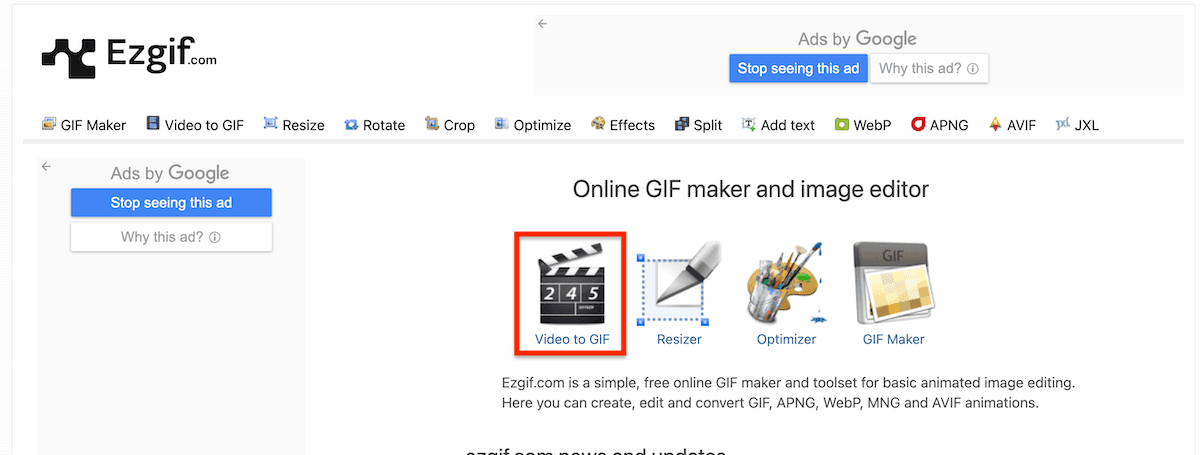Choose Add text from the menu
1200x455 pixels.
(x=778, y=125)
